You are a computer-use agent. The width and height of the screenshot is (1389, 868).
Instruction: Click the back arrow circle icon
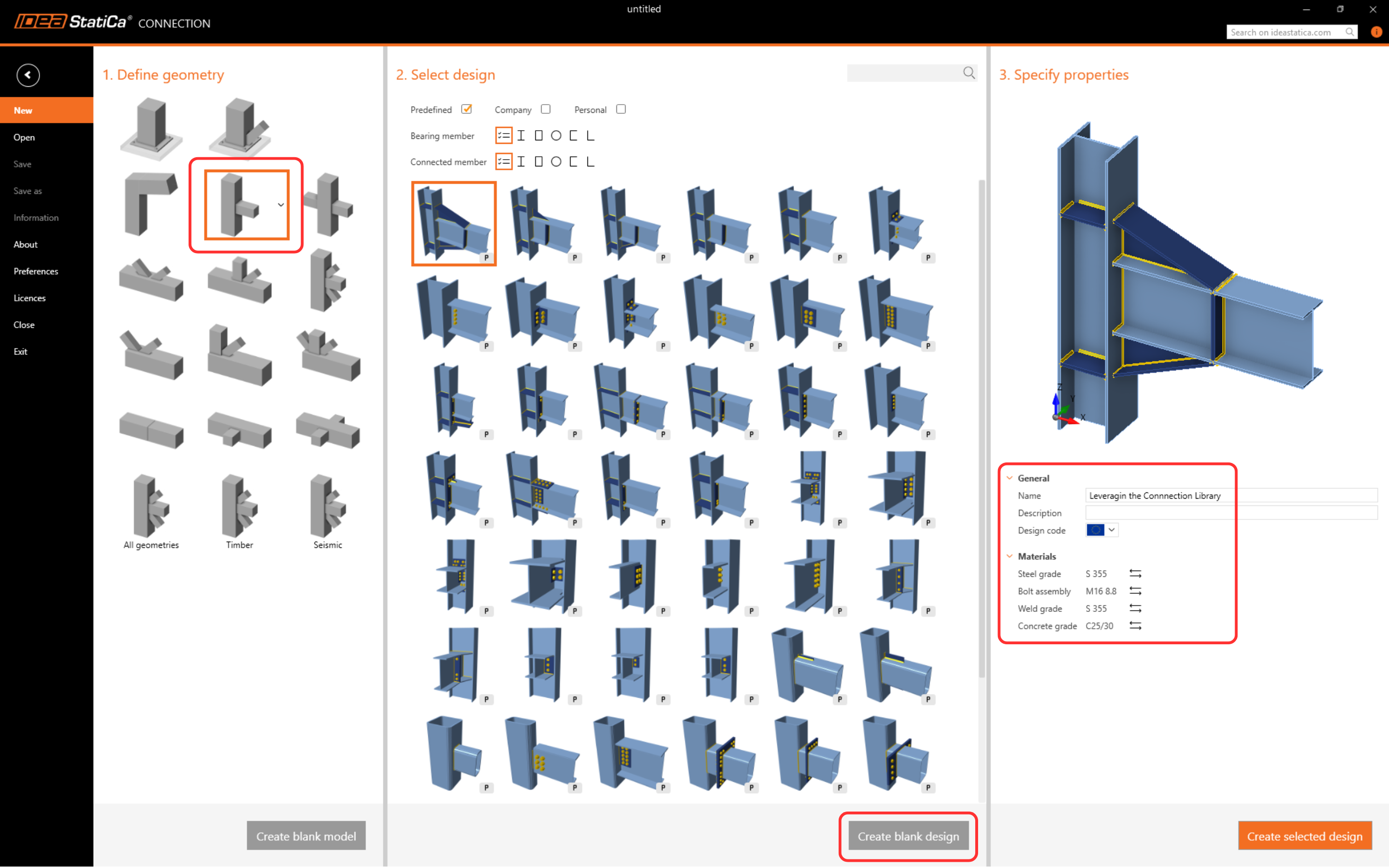pos(27,75)
